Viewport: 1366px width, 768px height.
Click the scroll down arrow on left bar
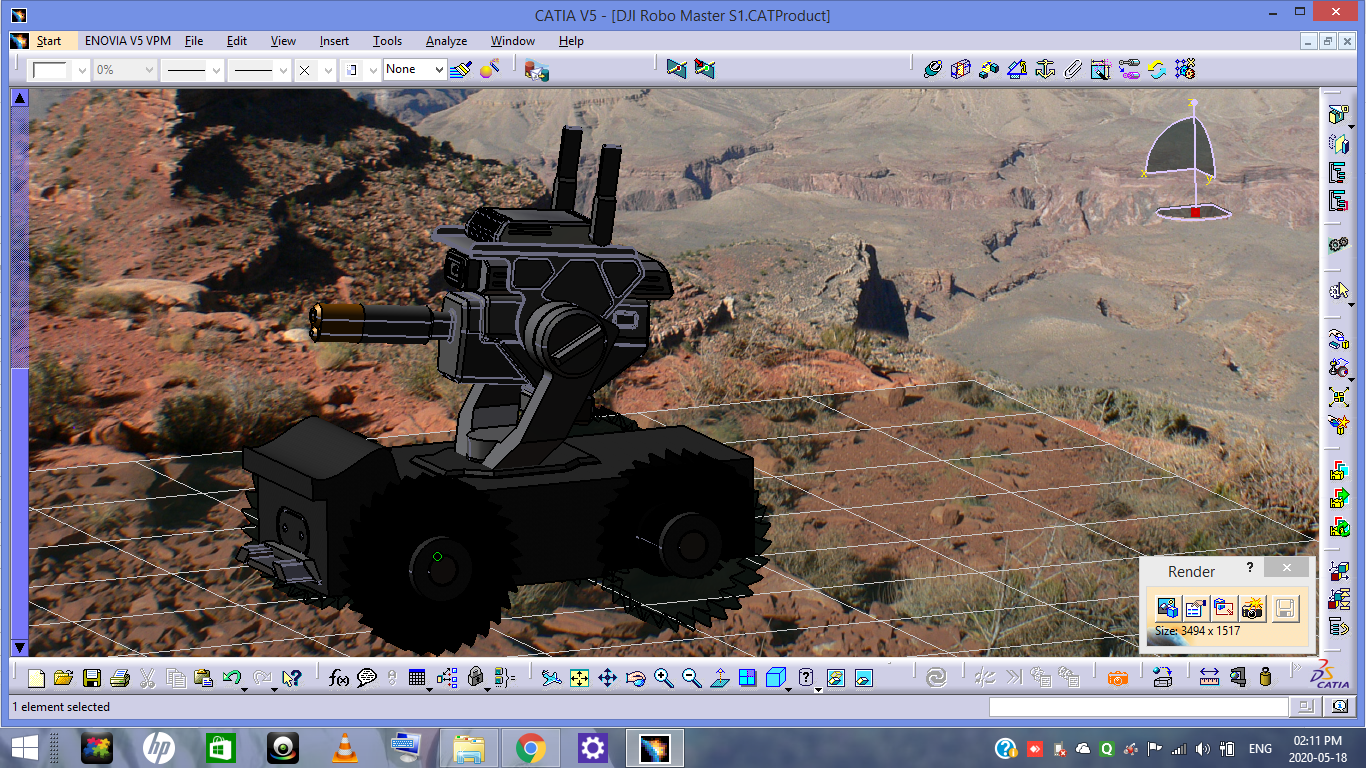click(20, 647)
